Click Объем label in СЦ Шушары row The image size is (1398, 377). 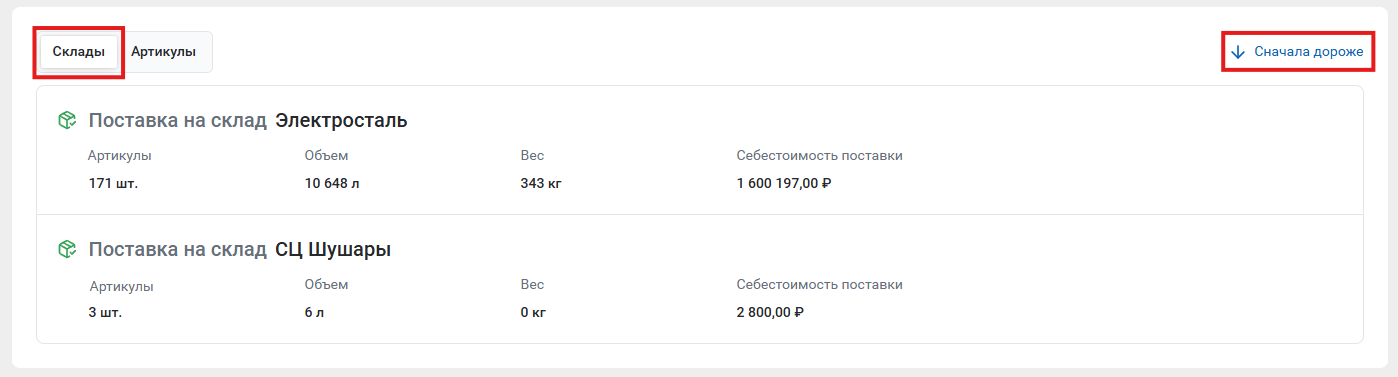(326, 285)
